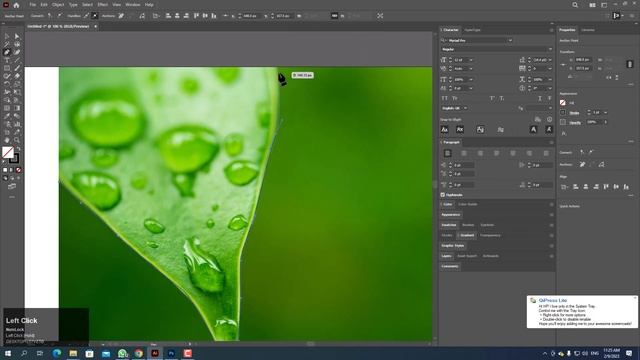Select the Line Segment tool
640x360 pixels.
(17, 60)
